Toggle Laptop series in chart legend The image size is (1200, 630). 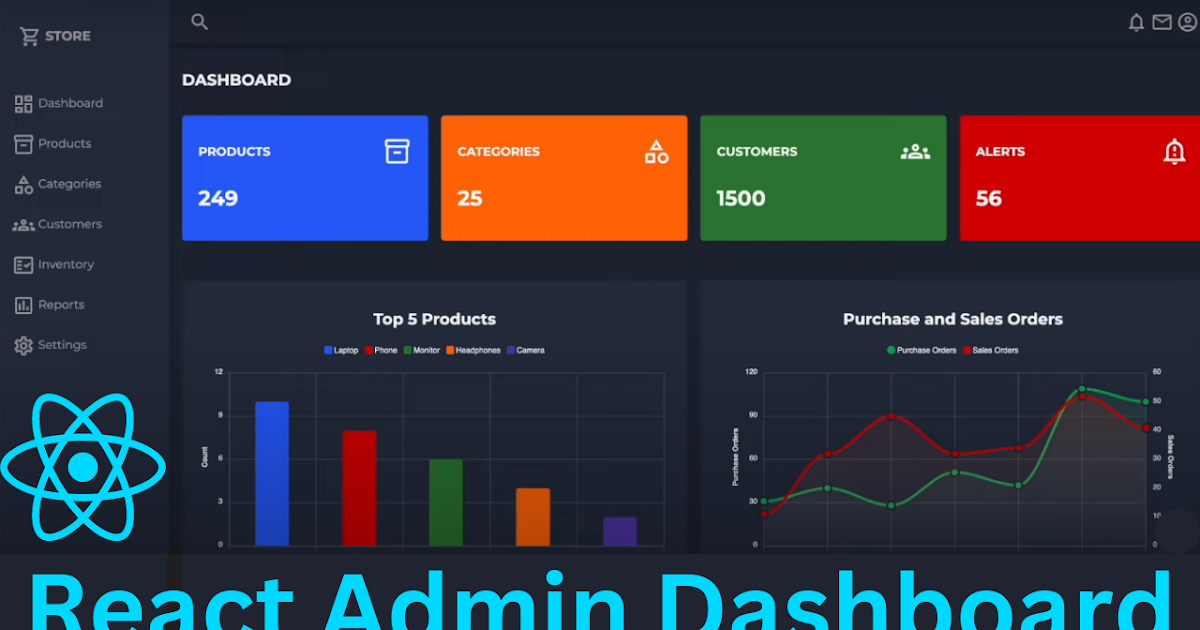click(341, 351)
